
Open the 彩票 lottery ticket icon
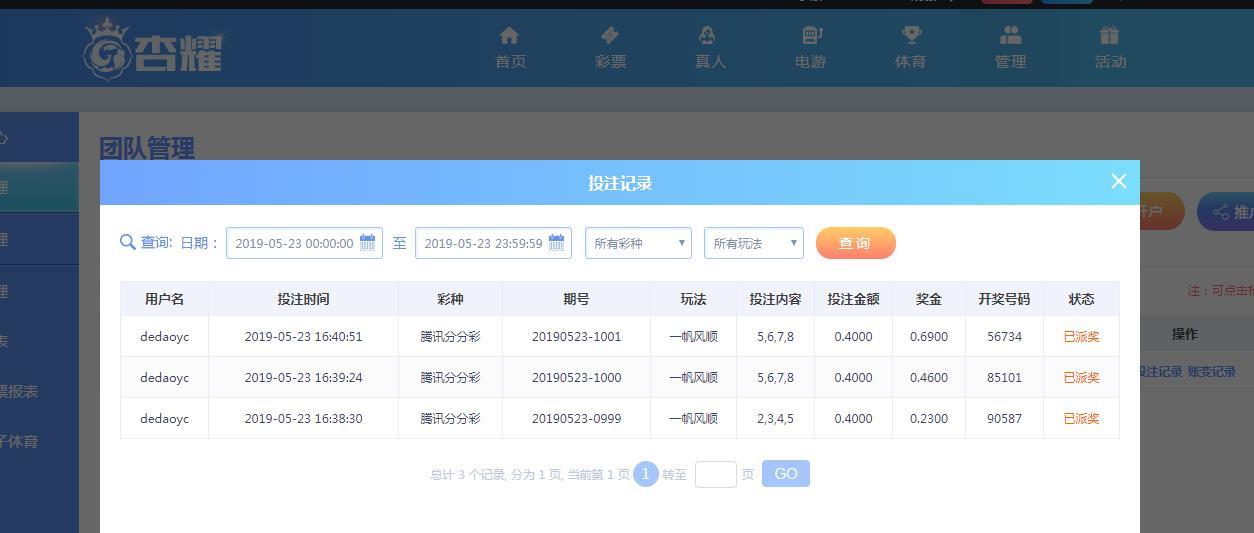(x=609, y=36)
